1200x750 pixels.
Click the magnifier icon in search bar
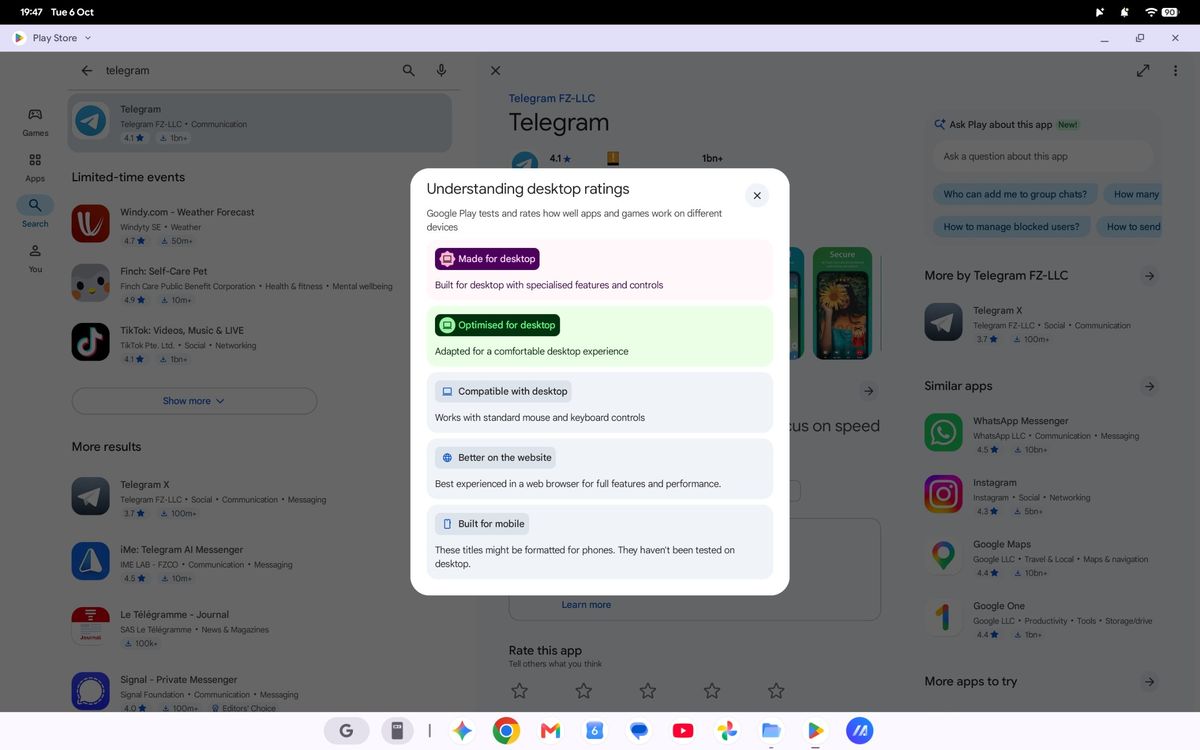coord(409,71)
